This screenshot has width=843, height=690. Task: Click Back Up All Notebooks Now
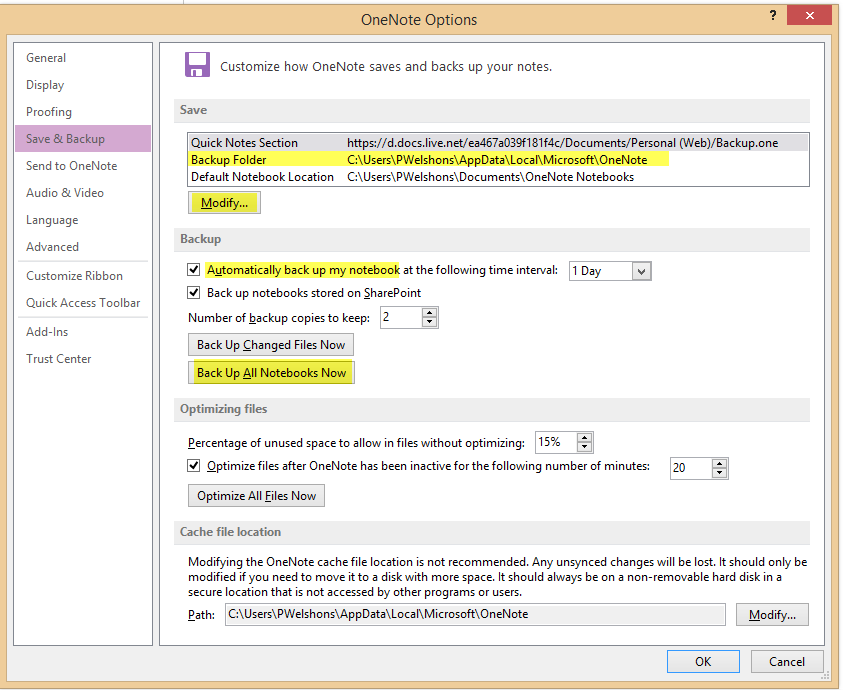click(x=271, y=372)
